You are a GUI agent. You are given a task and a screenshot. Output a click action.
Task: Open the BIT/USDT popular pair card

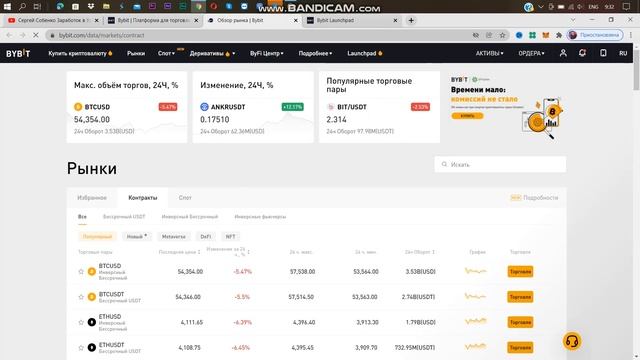pos(379,107)
